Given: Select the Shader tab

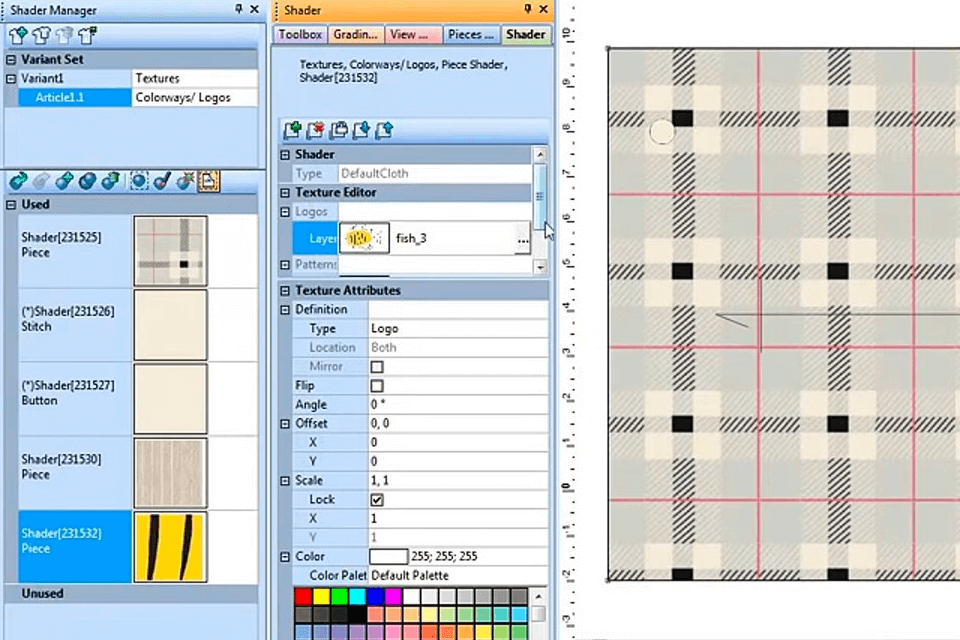Looking at the screenshot, I should click(525, 35).
